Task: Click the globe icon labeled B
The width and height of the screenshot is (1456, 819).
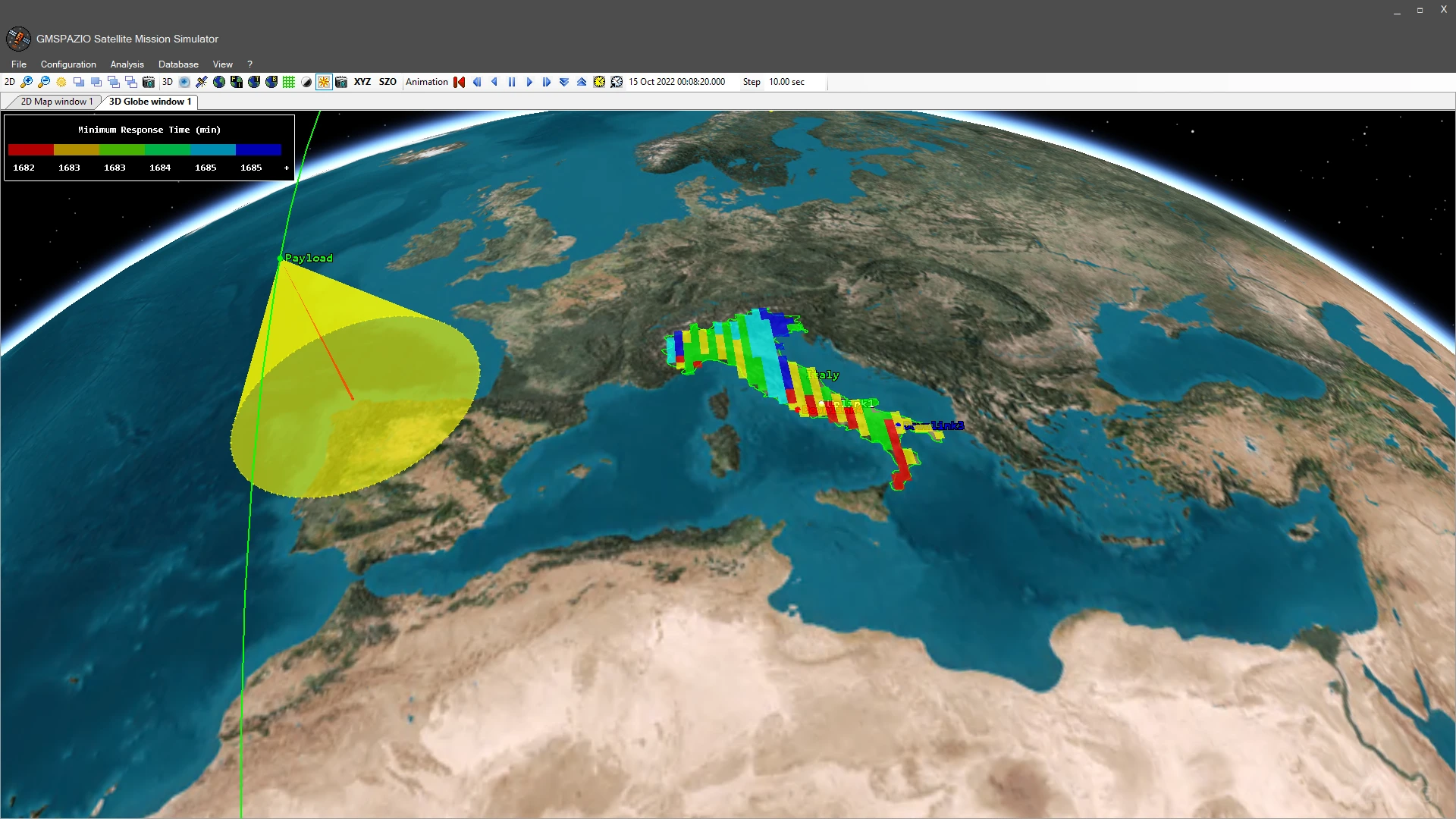Action: coord(271,82)
